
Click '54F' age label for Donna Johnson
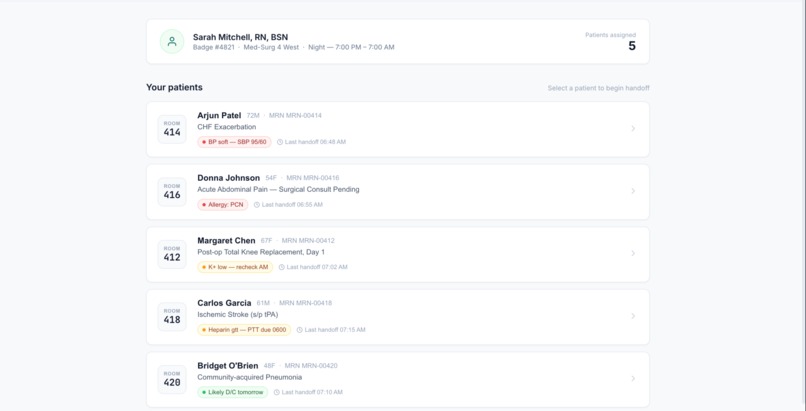coord(271,178)
